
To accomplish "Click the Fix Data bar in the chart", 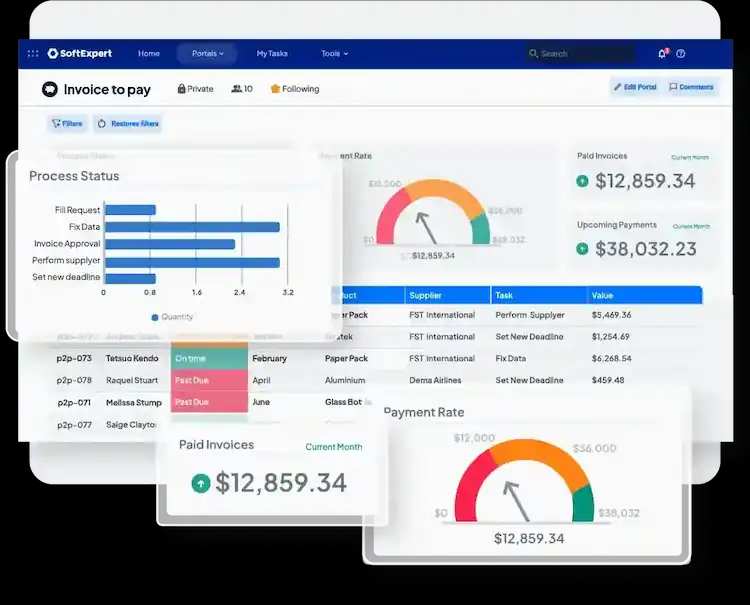I will coord(191,227).
